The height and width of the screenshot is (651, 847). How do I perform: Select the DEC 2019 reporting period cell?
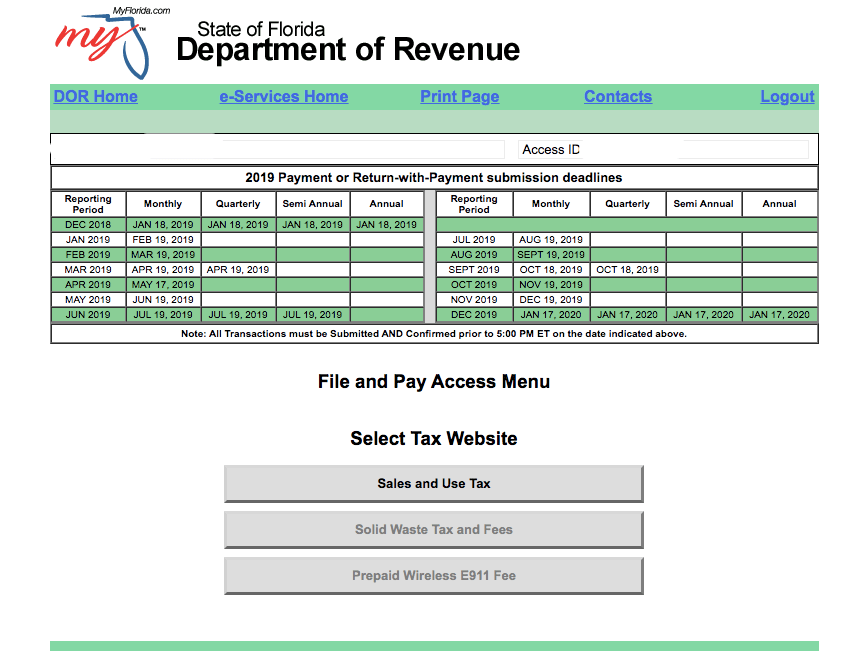coord(474,314)
